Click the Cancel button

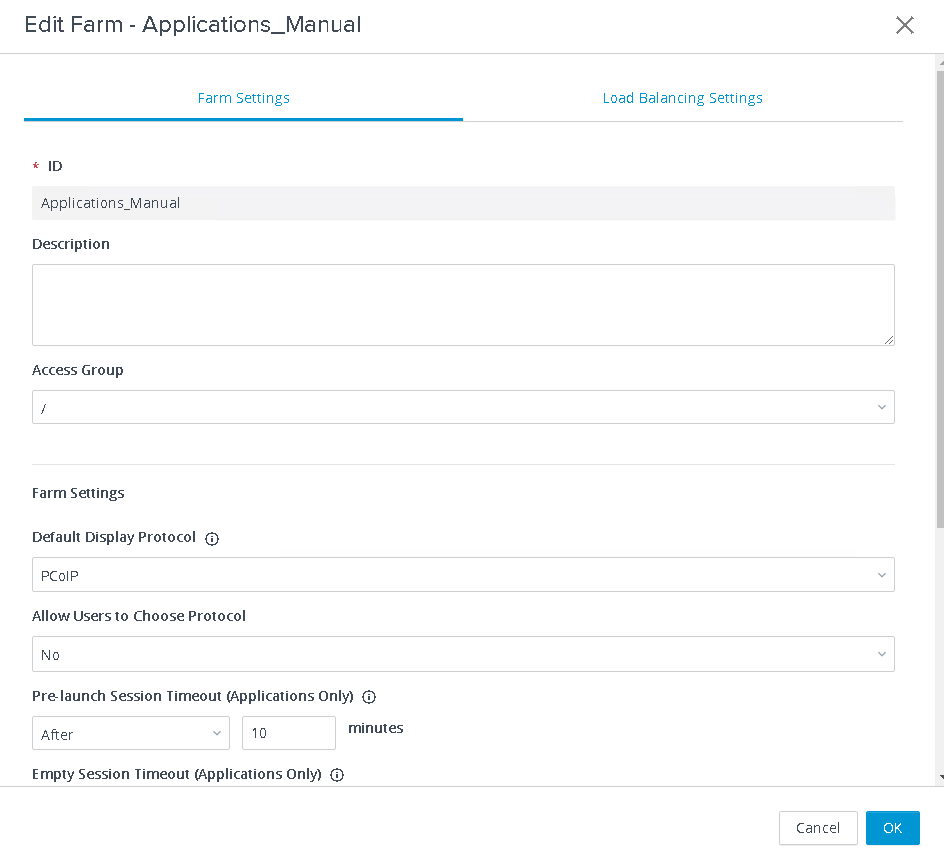818,828
